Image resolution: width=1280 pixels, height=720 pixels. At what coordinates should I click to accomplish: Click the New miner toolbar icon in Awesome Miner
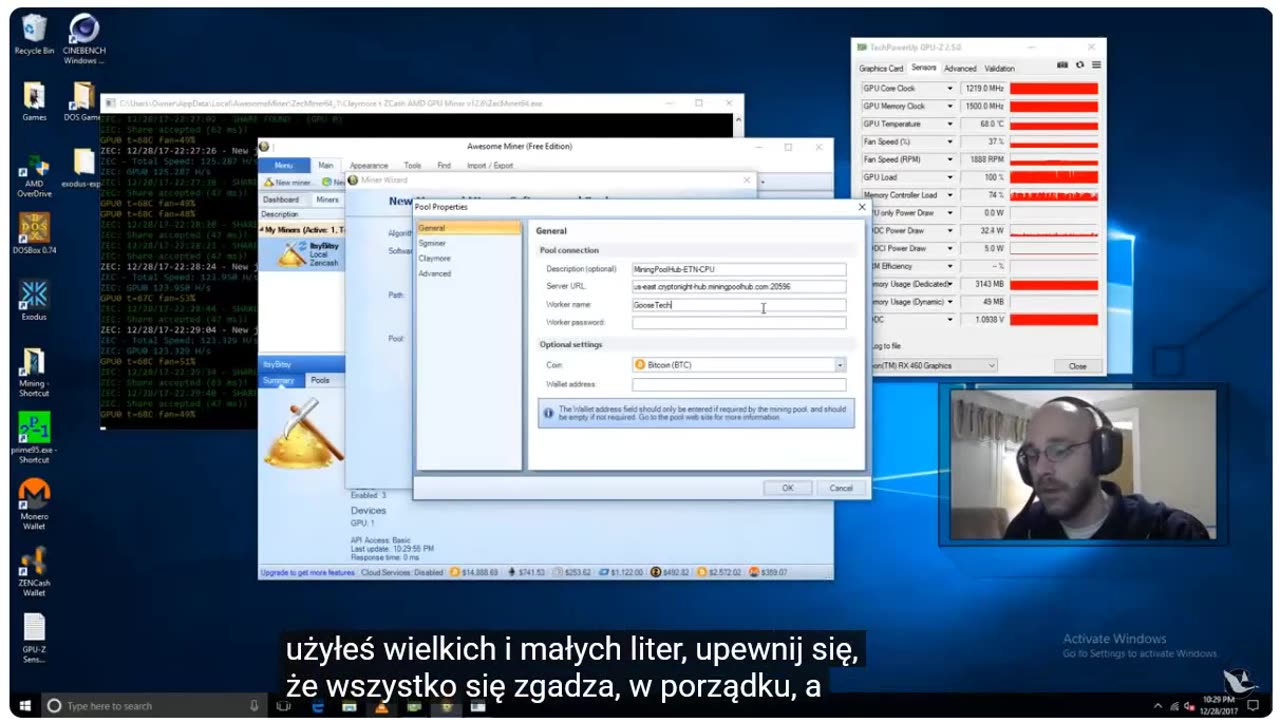(x=268, y=183)
